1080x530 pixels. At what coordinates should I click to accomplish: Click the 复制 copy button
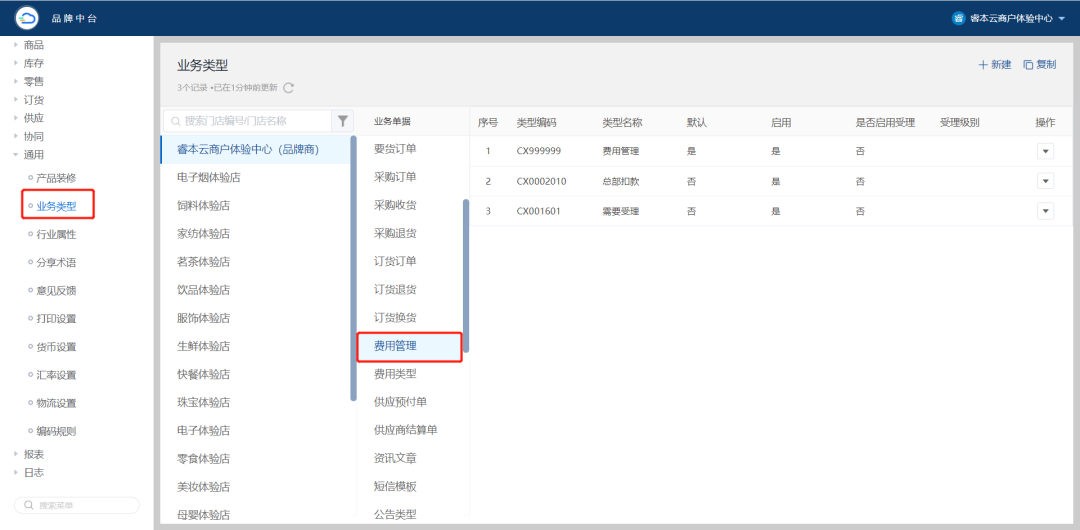1040,65
